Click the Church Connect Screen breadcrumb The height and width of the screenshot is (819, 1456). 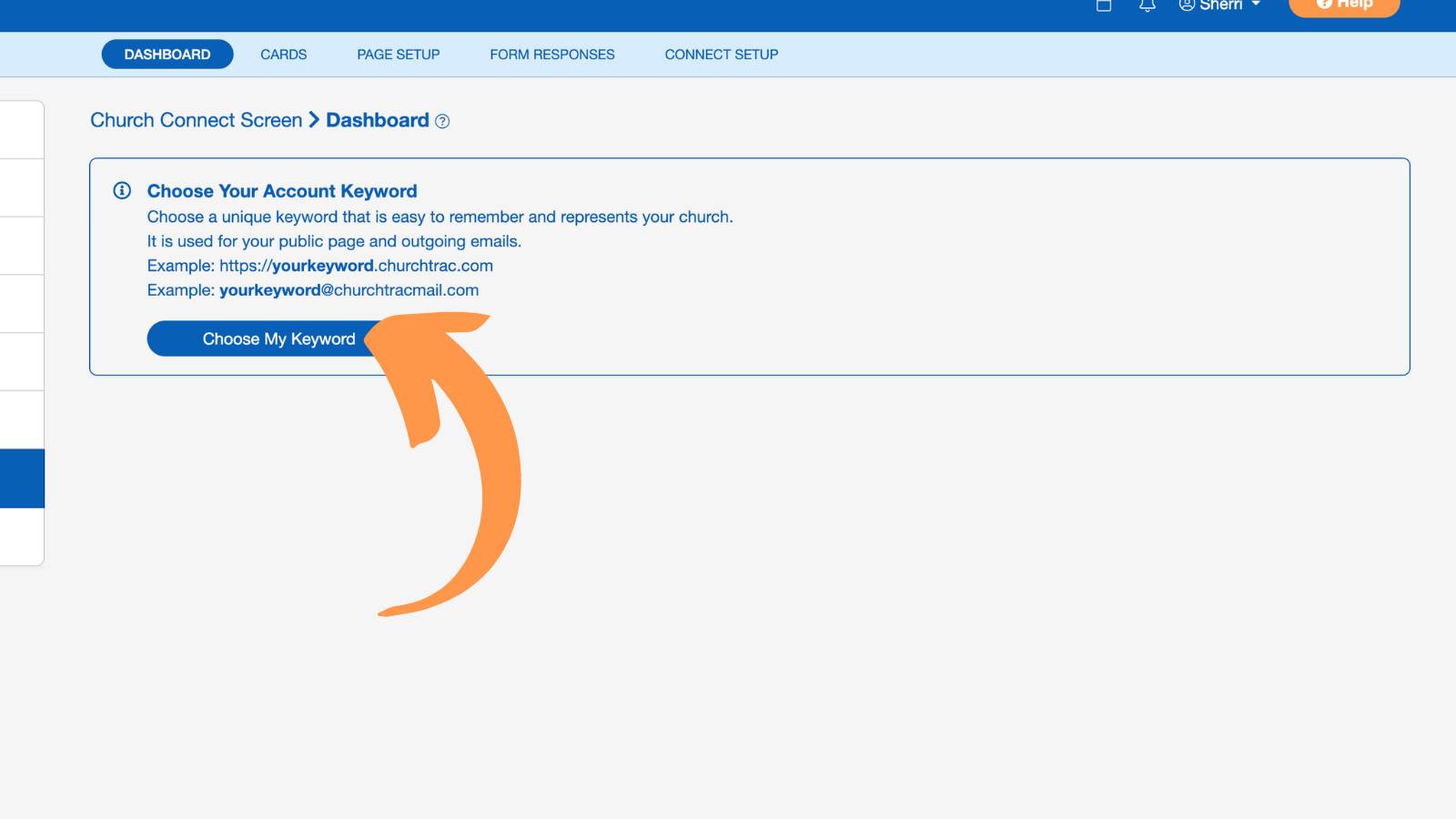coord(197,120)
